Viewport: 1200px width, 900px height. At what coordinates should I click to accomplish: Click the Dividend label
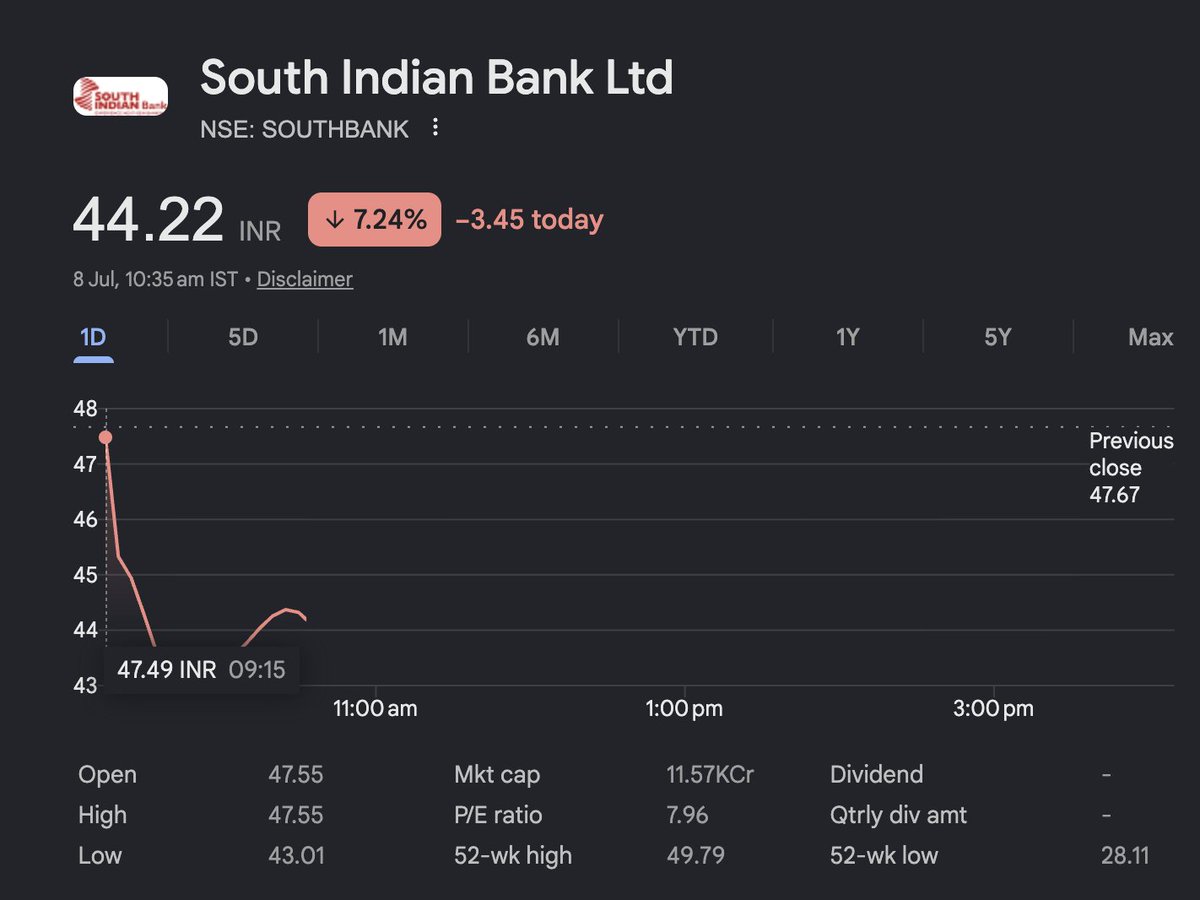[x=877, y=775]
